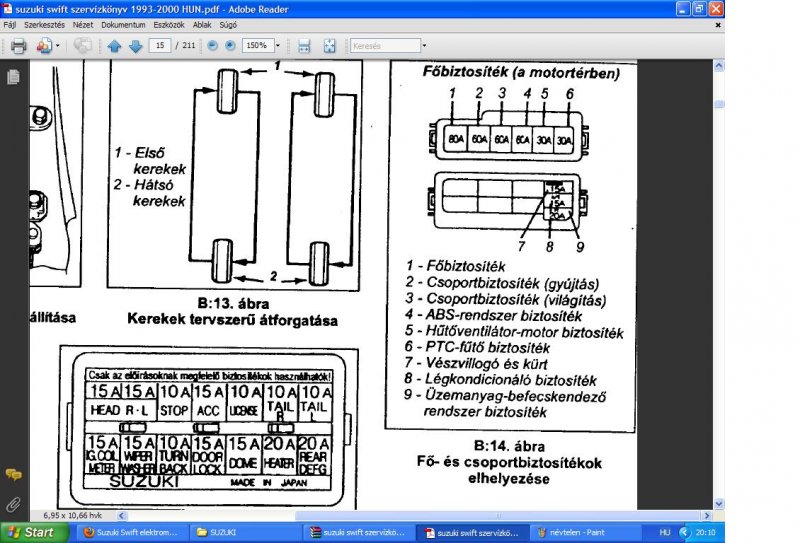Click the Keresés search field
This screenshot has width=800, height=543.
pos(385,45)
